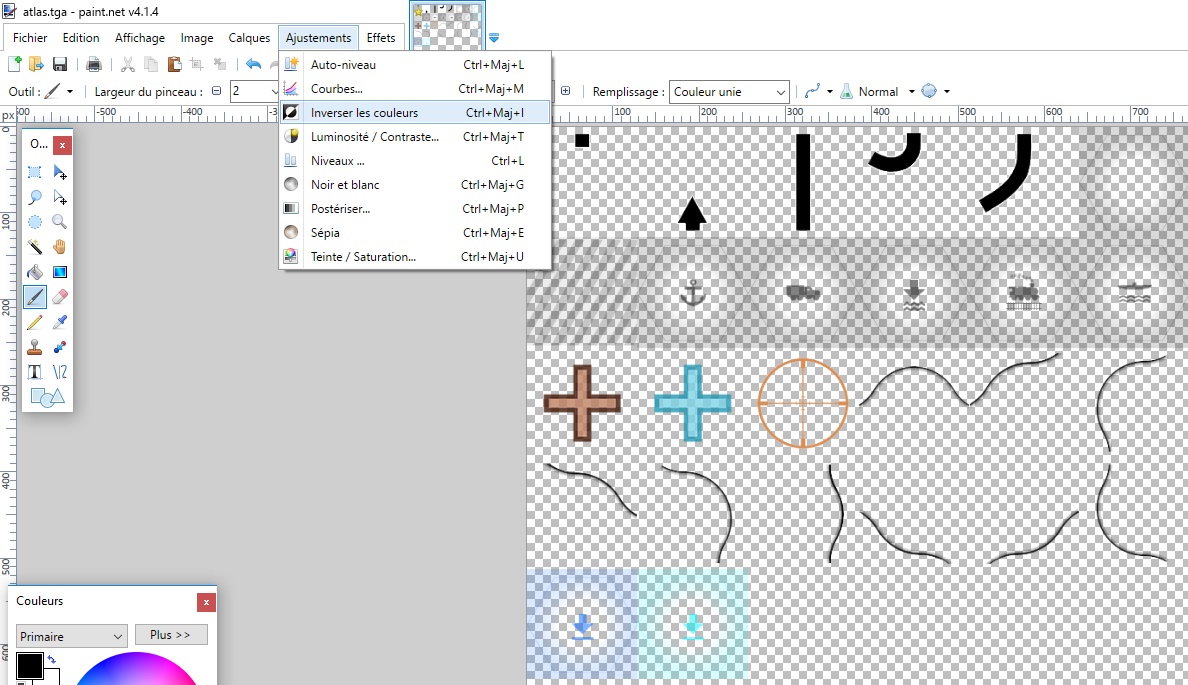Open the Remplissage Couleur unie dropdown
This screenshot has height=685, width=1188.
click(x=729, y=92)
